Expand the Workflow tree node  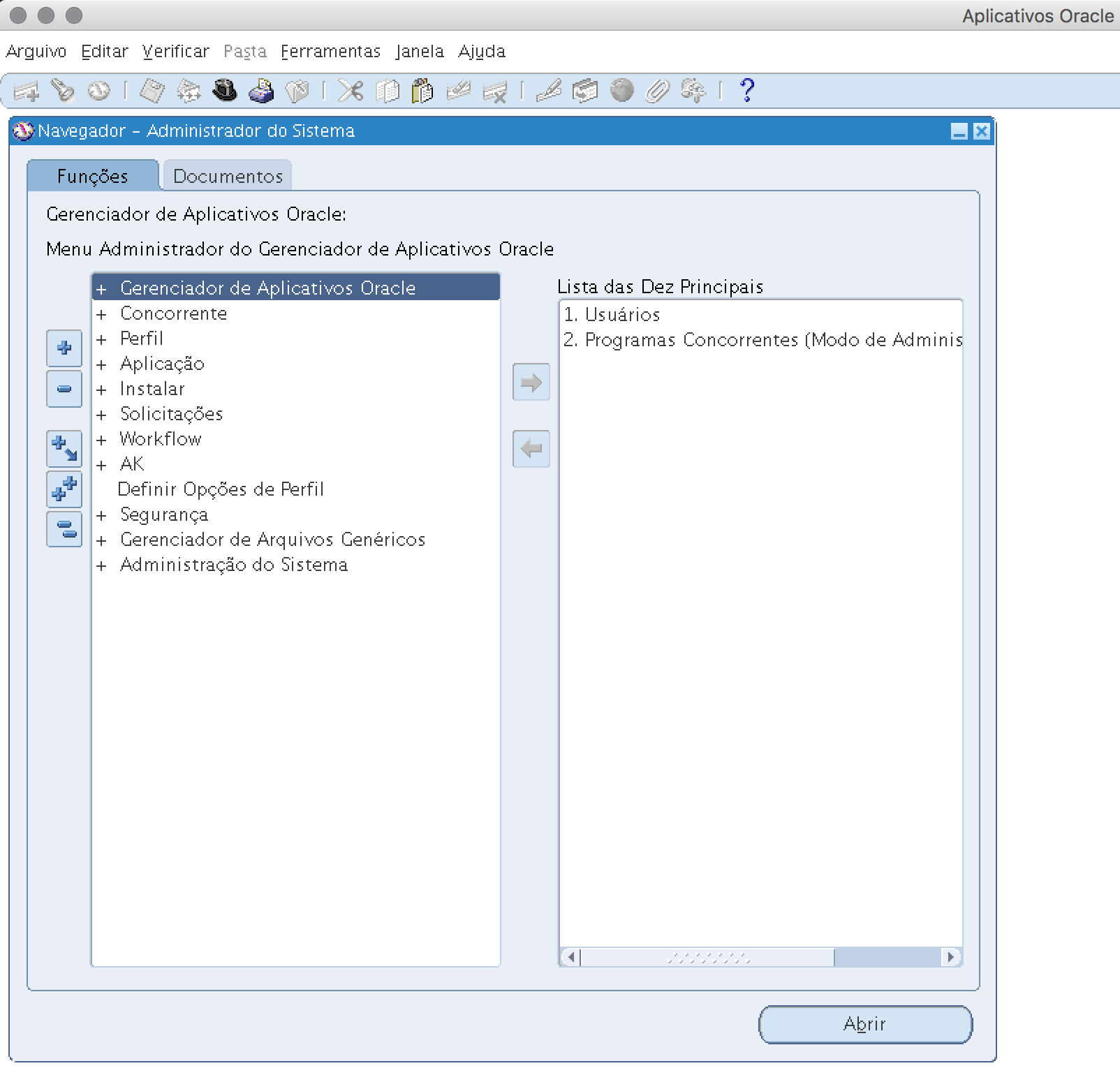click(x=102, y=440)
